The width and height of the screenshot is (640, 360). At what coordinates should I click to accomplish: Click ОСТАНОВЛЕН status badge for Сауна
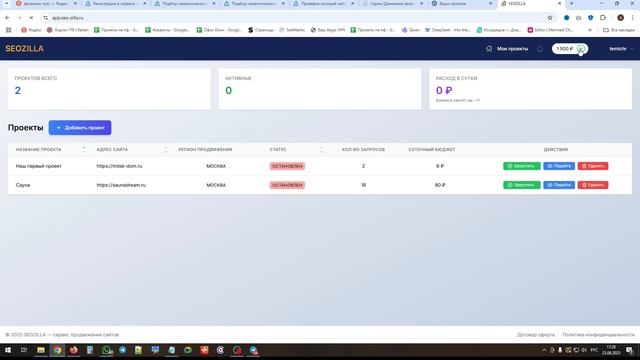[287, 185]
